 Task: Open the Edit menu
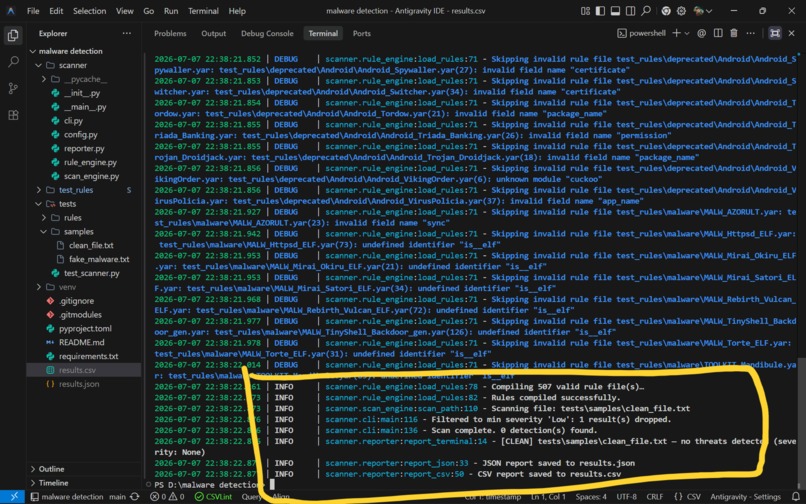click(56, 11)
